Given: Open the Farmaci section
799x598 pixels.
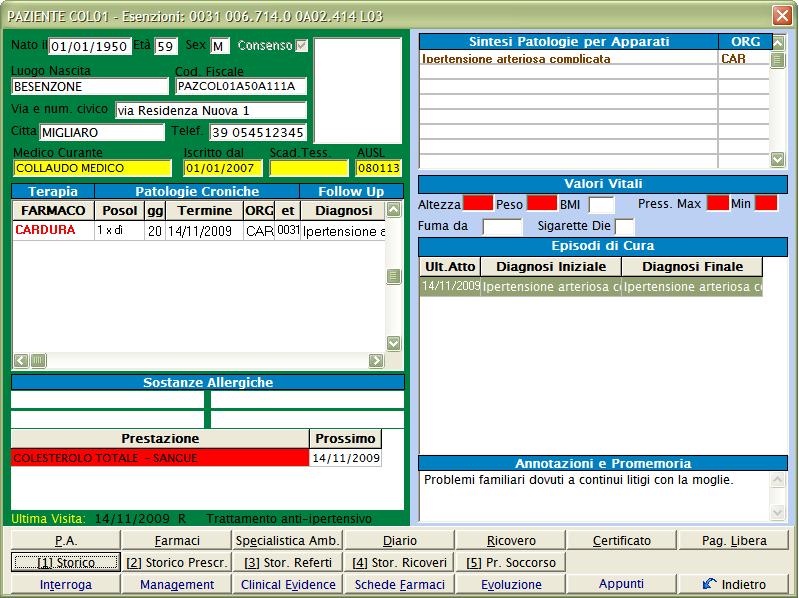Looking at the screenshot, I should tap(177, 540).
